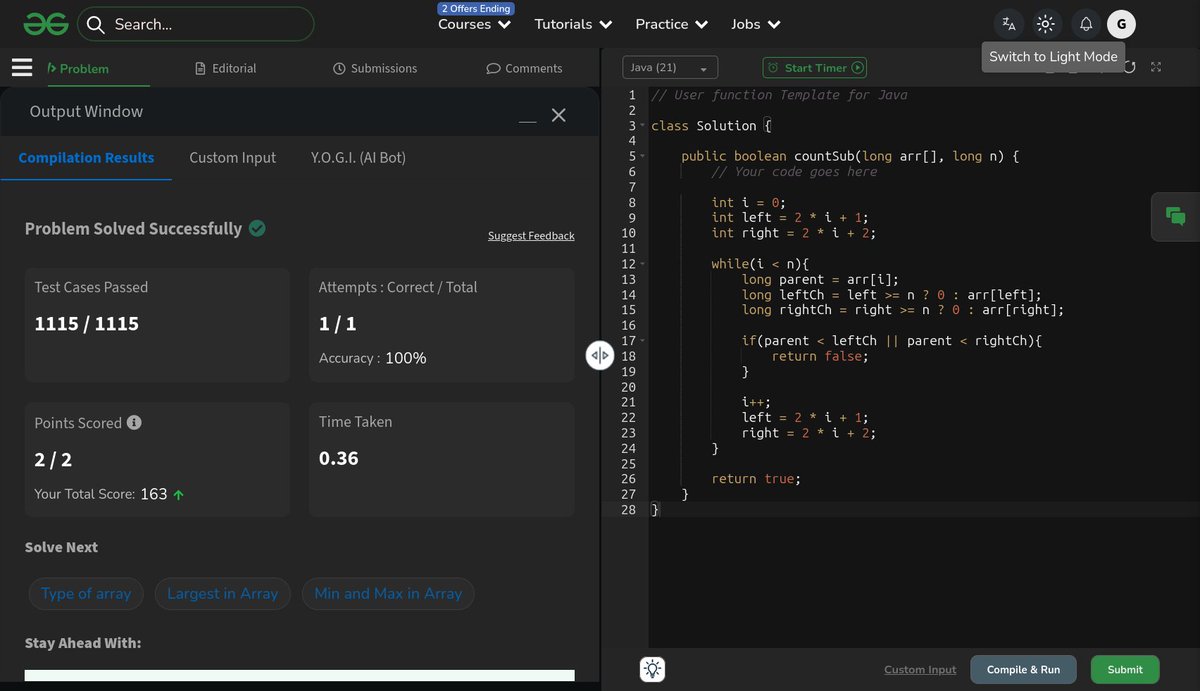Image resolution: width=1200 pixels, height=691 pixels.
Task: Collapse code fold at line 5
Action: pyautogui.click(x=643, y=156)
